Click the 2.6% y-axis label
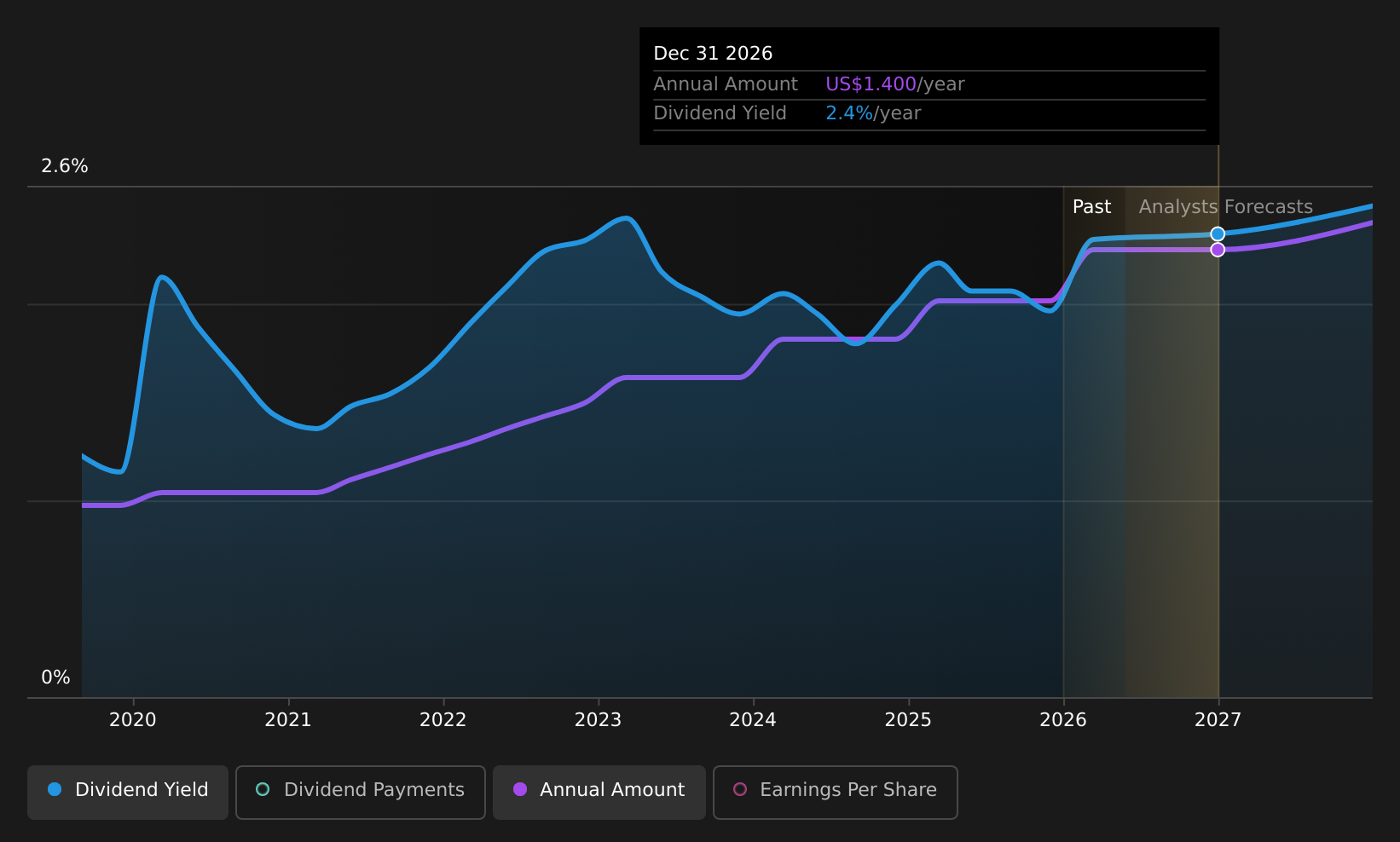Screen dimensions: 1400x842 tap(65, 166)
